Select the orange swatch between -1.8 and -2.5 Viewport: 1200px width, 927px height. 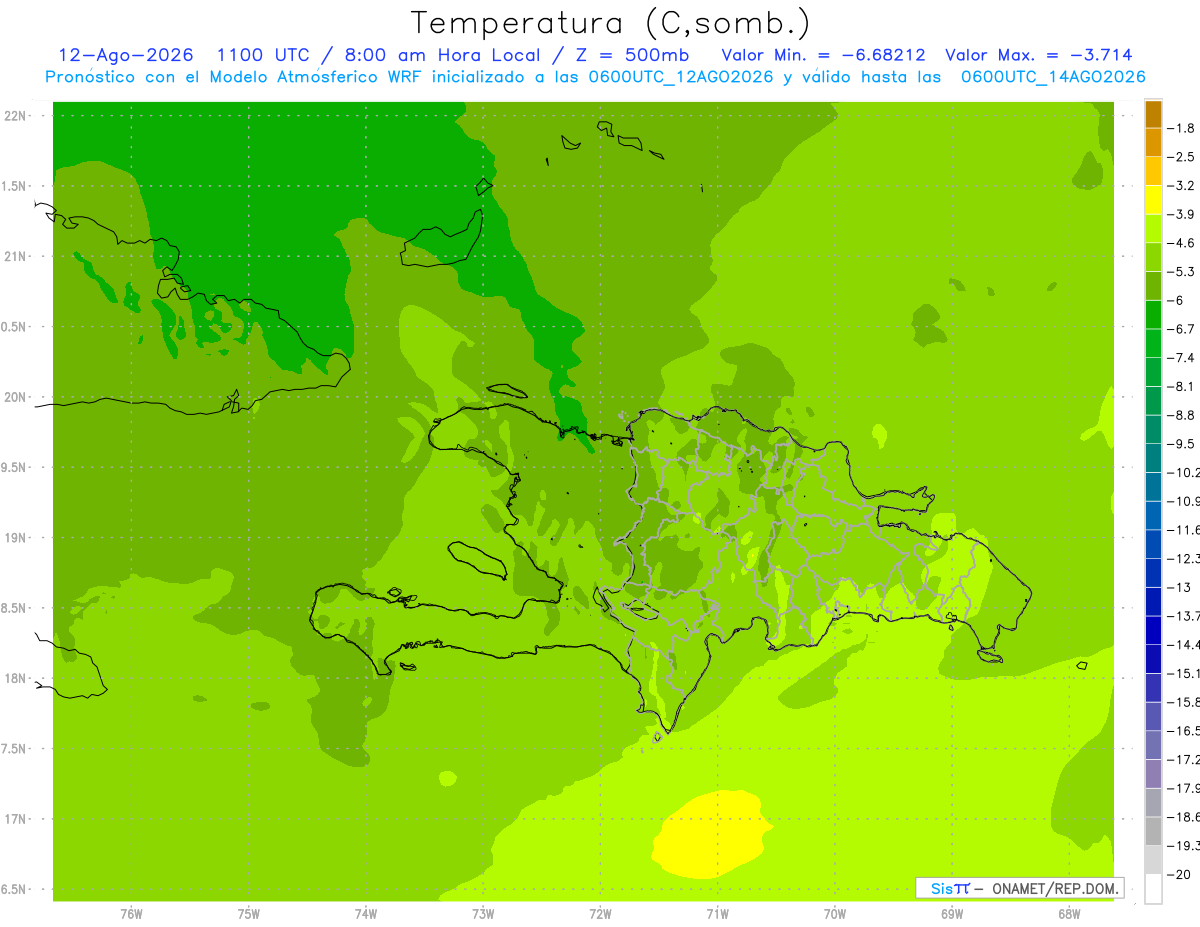pos(1153,142)
